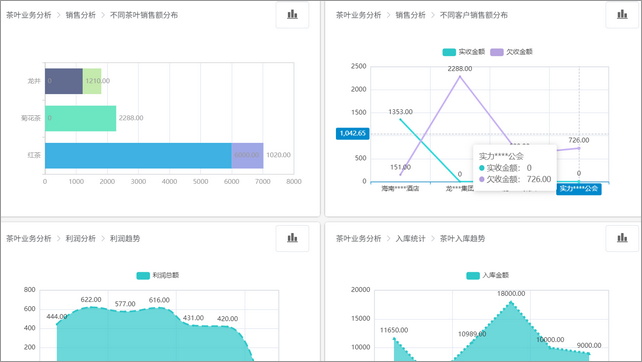Toggle the 实收金额 legend series

click(x=463, y=52)
